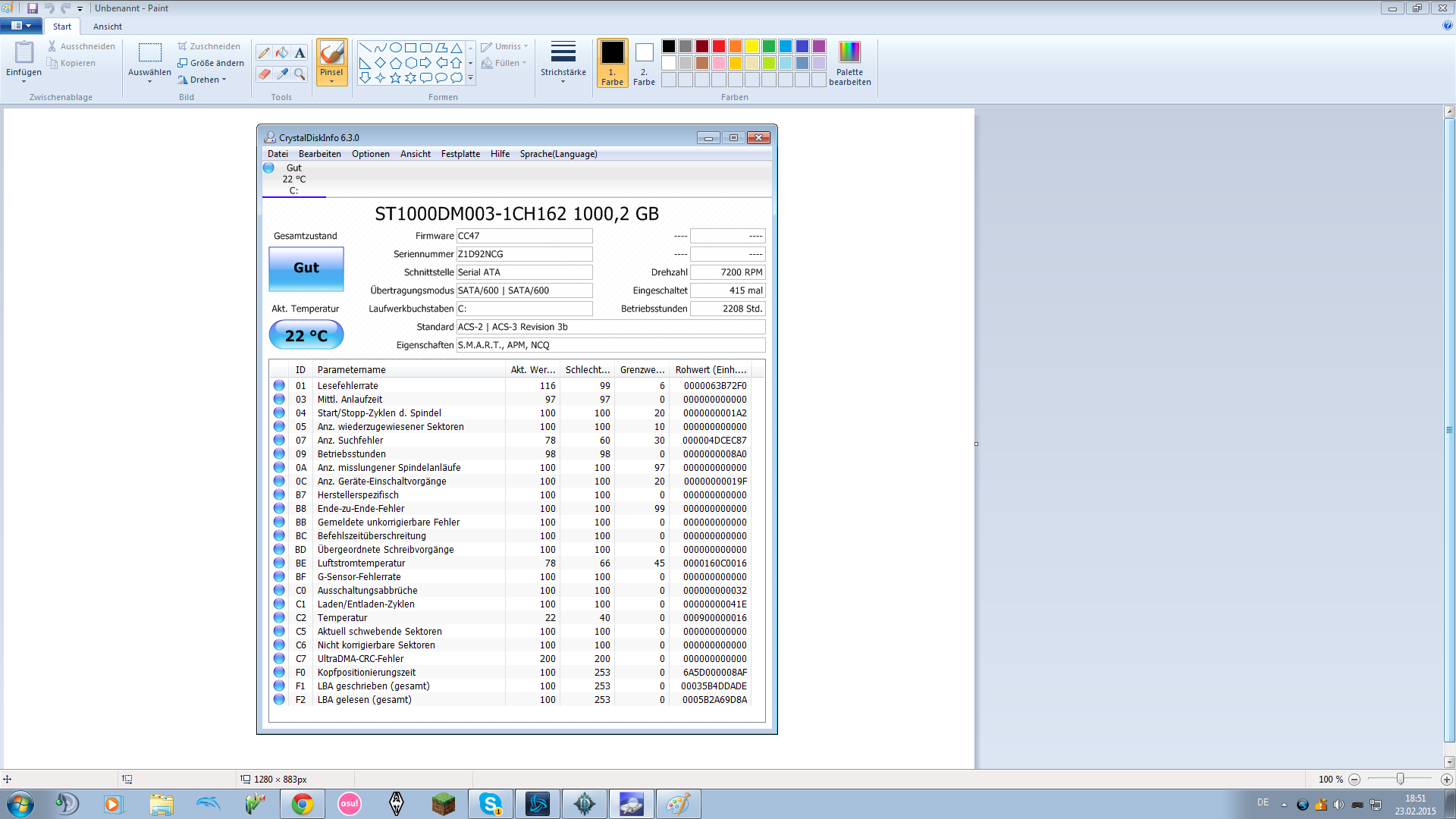Activate the 2. Farbe color slot
This screenshot has width=1456, height=819.
644,63
